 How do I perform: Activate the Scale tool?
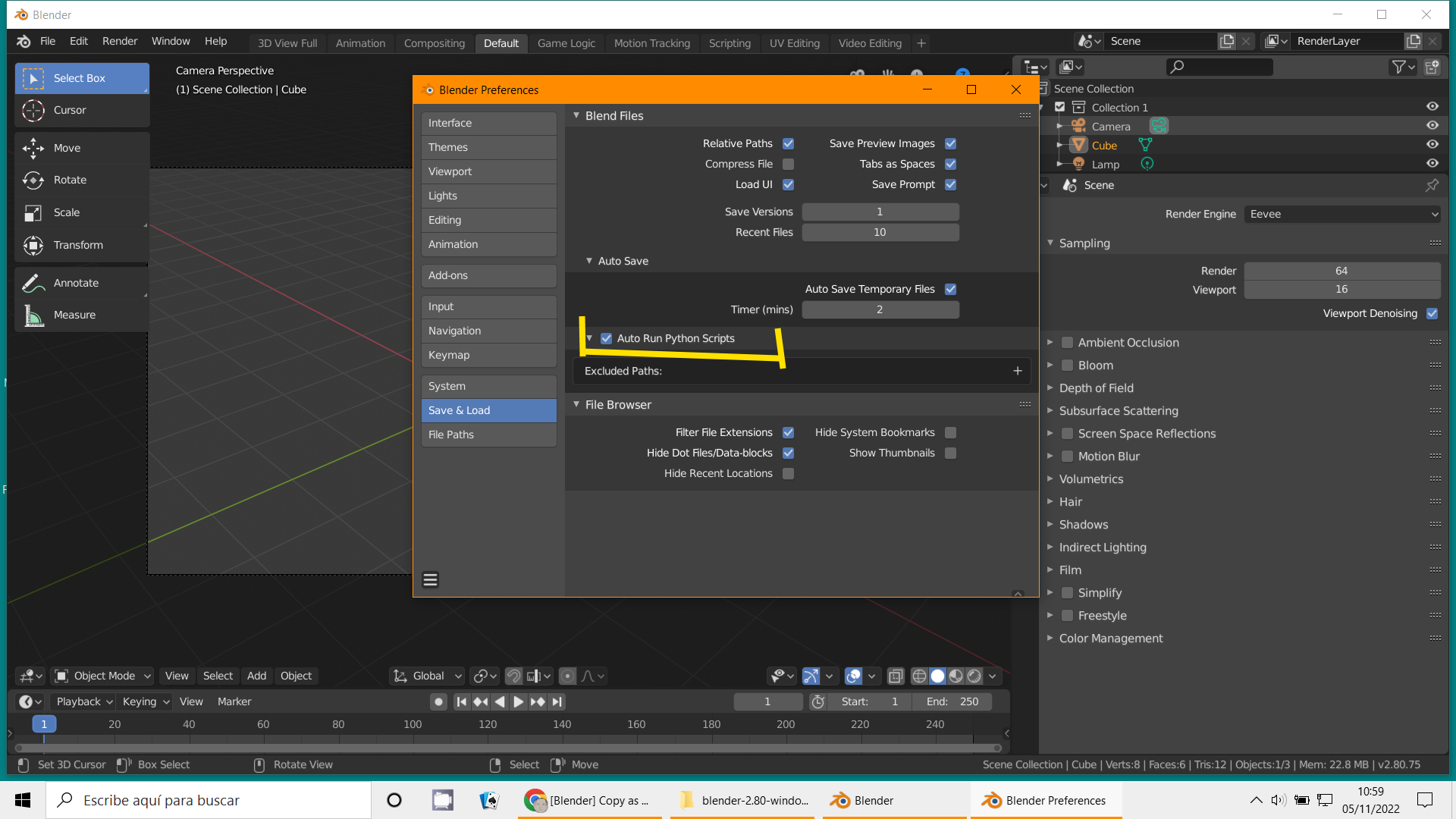pos(66,212)
